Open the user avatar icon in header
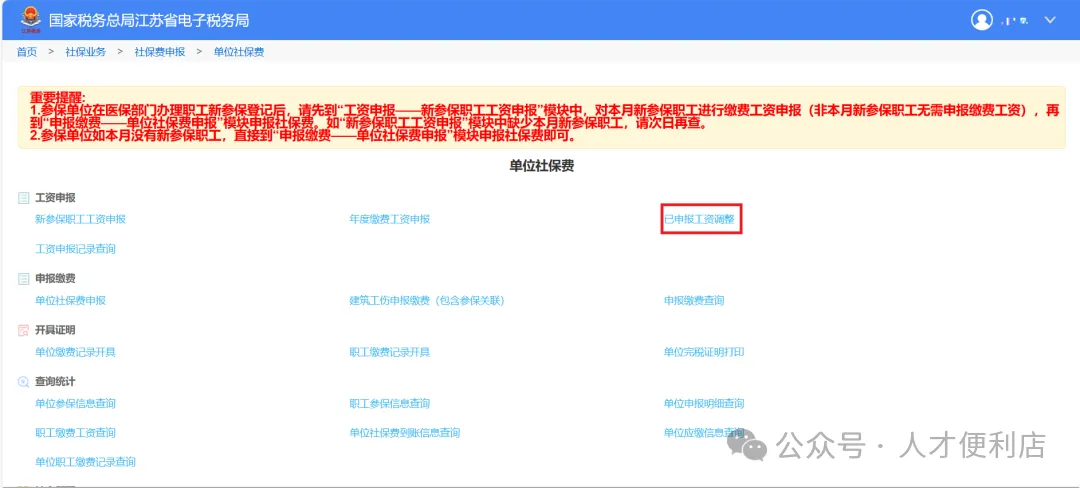This screenshot has height=488, width=1080. 982,19
